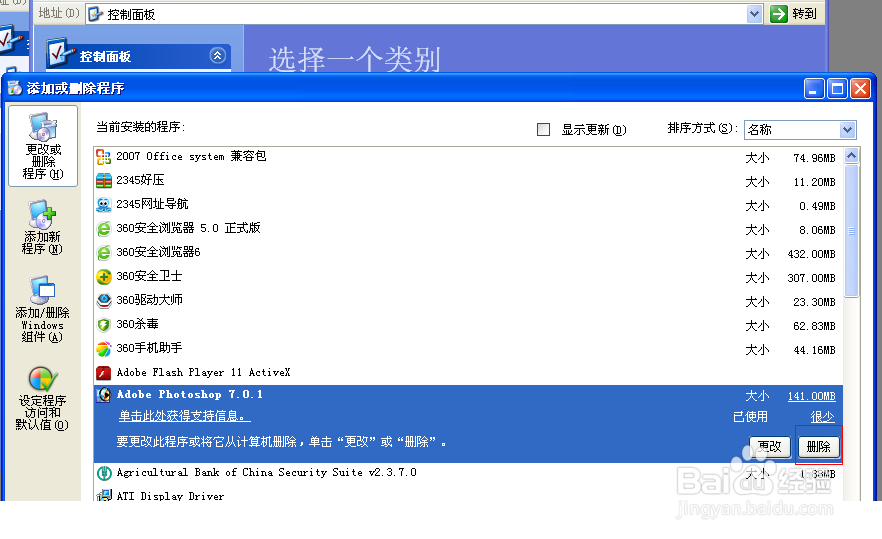The image size is (882, 539).
Task: Click the 删除 button for Photoshop
Action: pos(818,447)
